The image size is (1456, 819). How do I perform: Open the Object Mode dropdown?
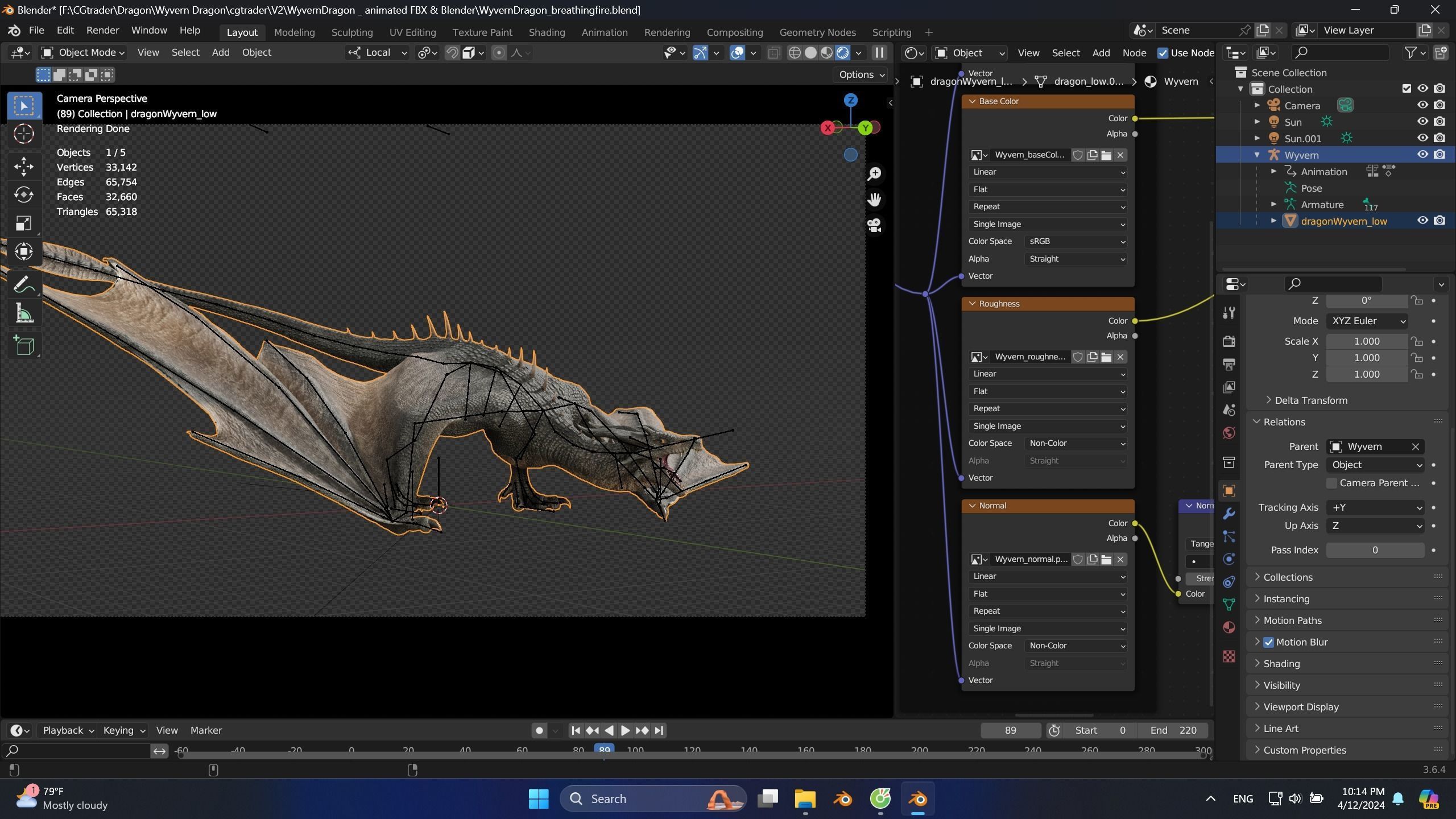[83, 53]
